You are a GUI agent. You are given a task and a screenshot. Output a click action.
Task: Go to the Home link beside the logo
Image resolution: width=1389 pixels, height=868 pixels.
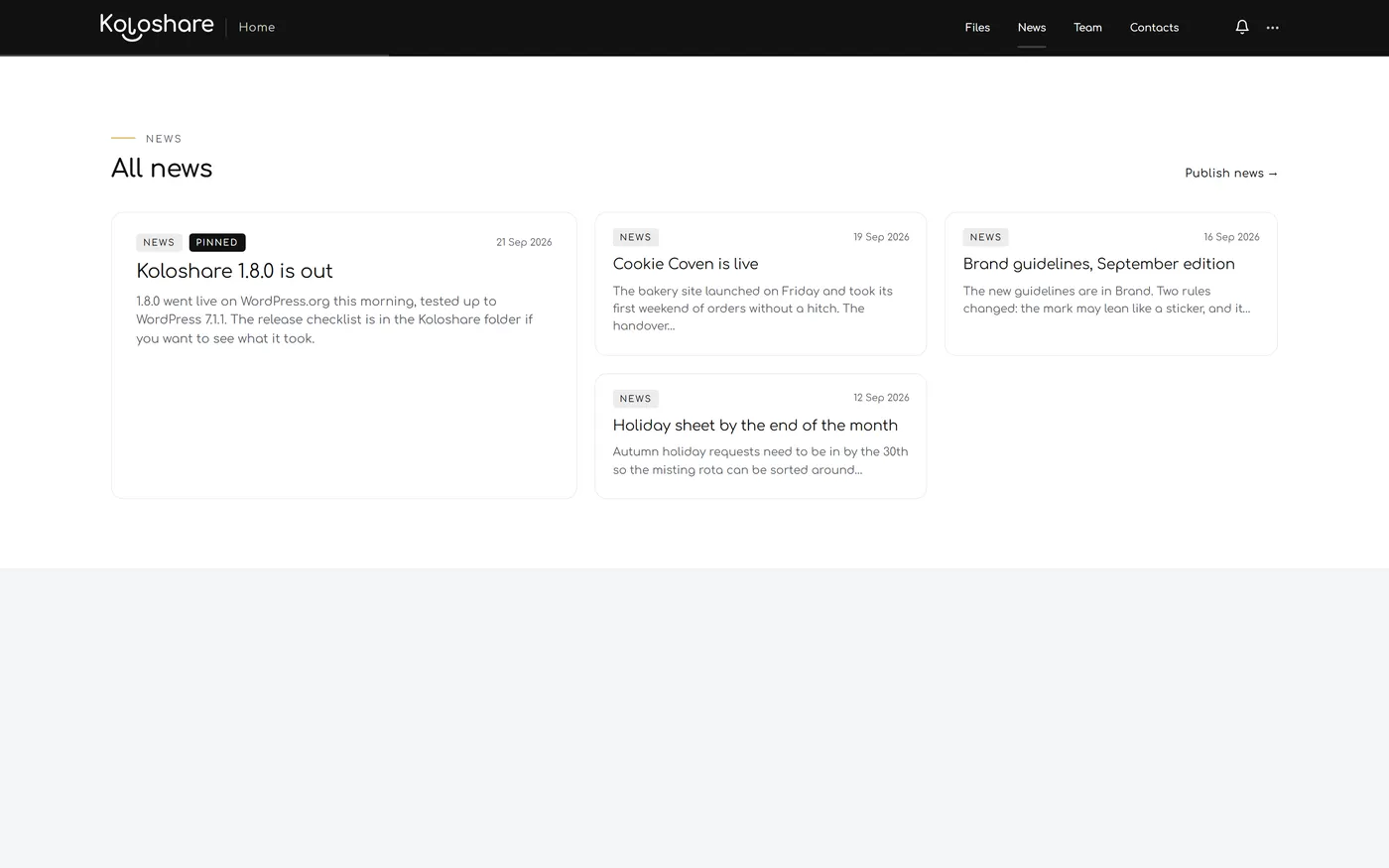click(257, 27)
